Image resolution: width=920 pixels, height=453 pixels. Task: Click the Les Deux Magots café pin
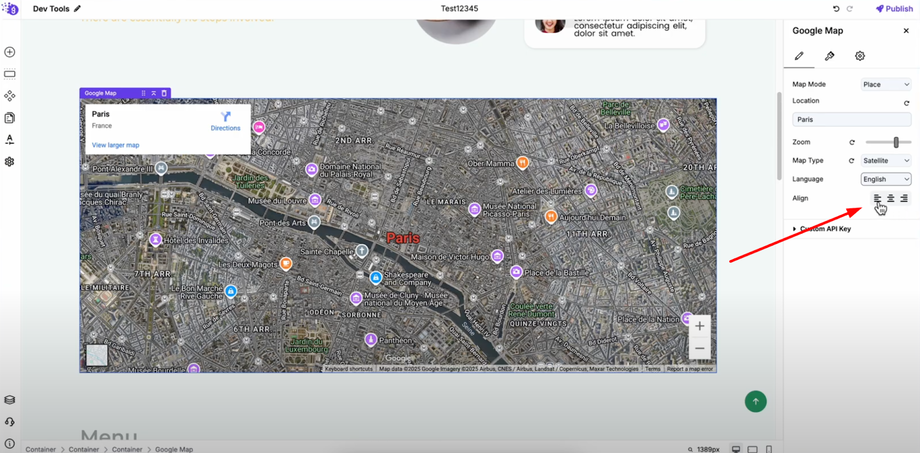click(286, 263)
